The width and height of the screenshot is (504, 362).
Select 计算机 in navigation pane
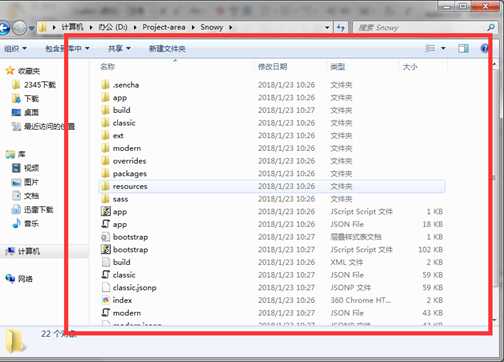tap(29, 251)
